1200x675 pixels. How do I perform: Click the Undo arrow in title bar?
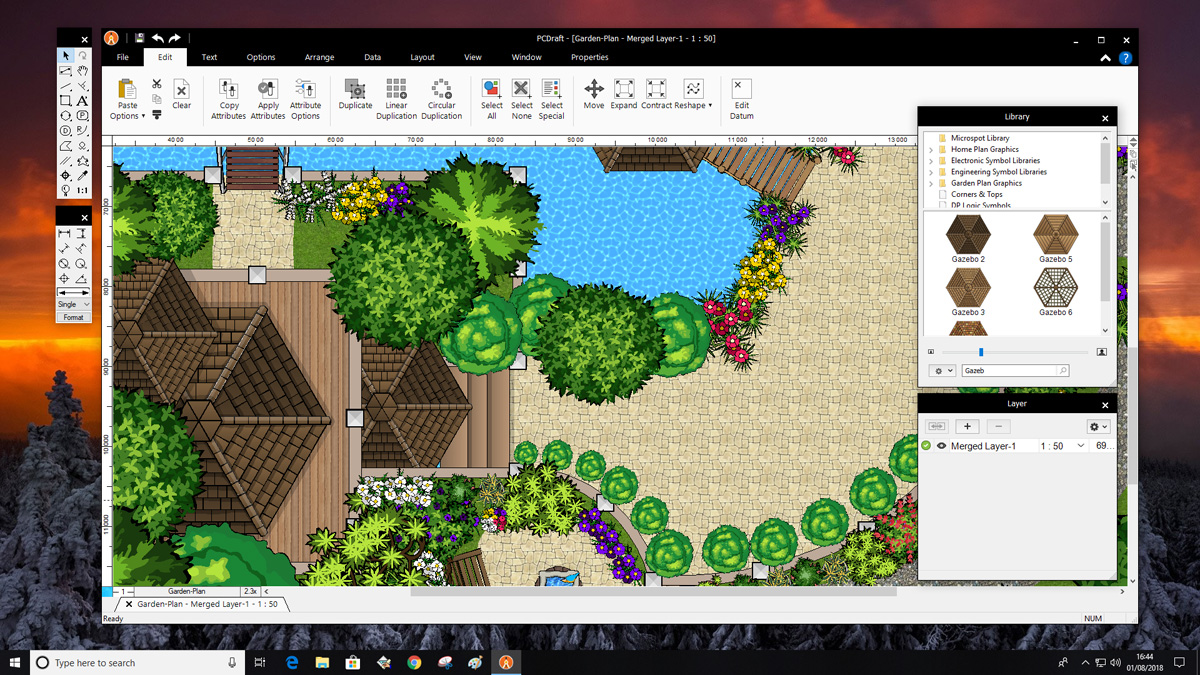[x=157, y=38]
